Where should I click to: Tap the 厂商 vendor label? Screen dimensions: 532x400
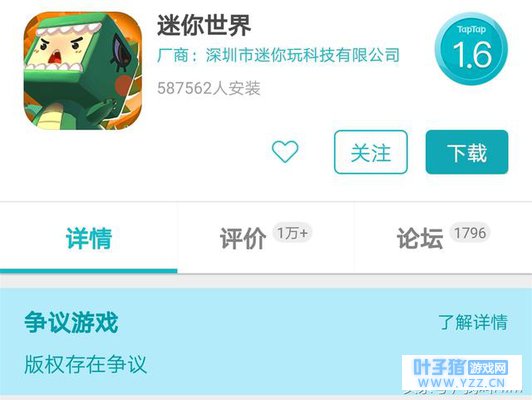coord(172,55)
